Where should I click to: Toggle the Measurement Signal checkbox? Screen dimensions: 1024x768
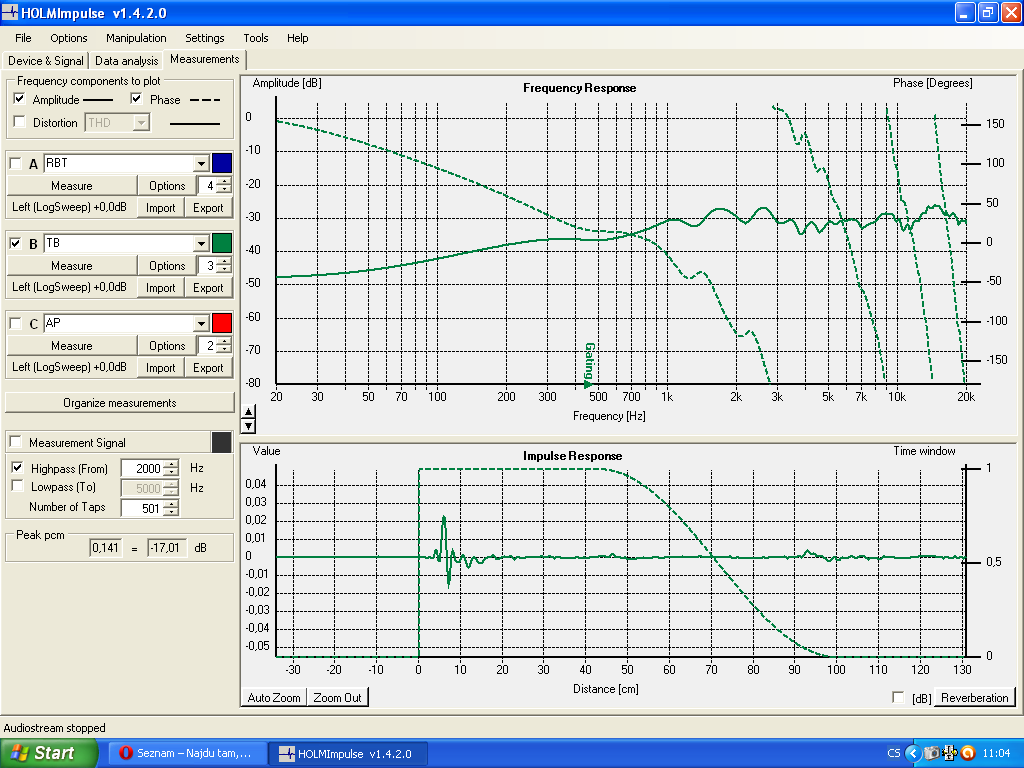16,442
